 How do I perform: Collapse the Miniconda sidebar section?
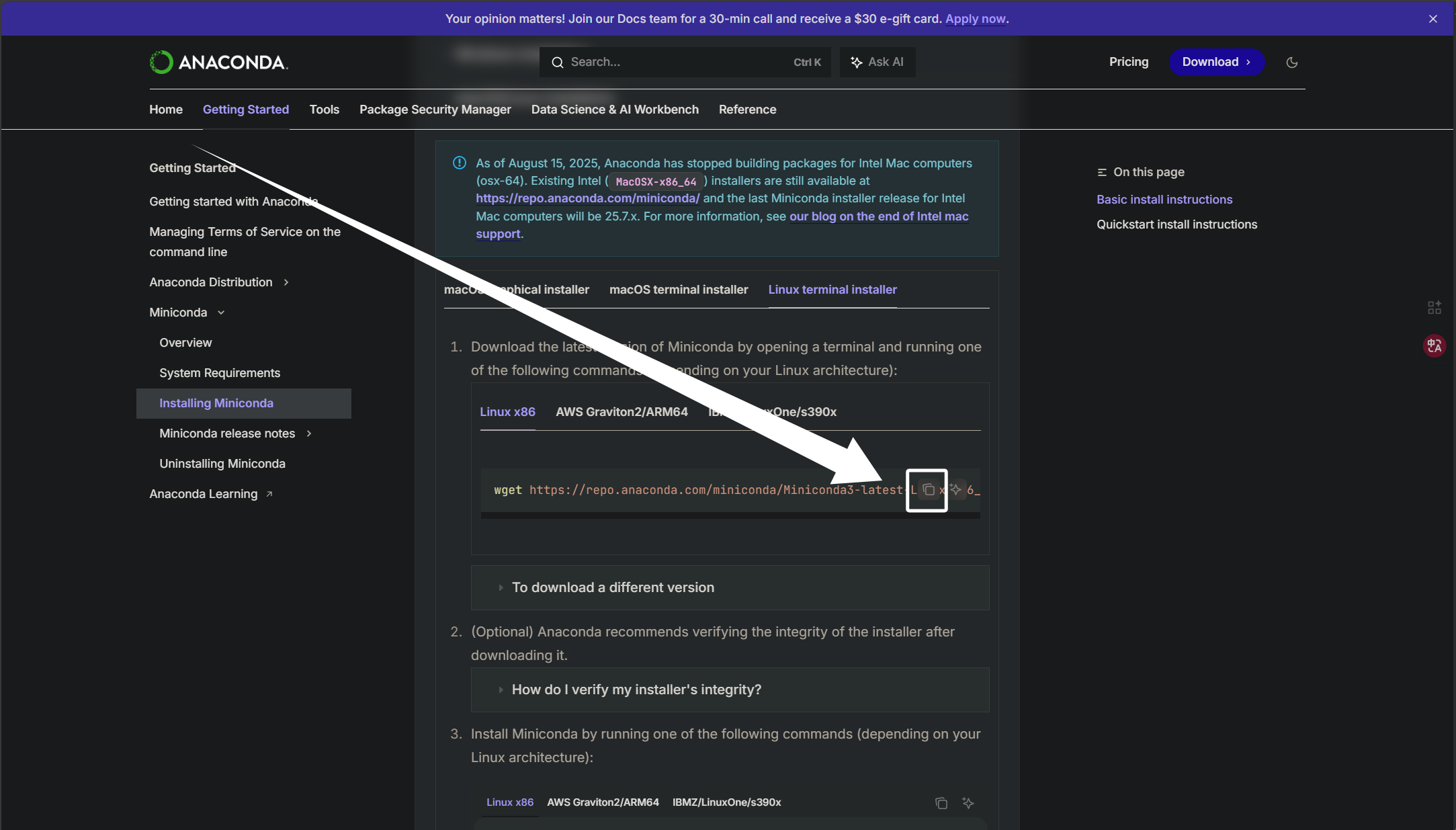coord(221,313)
